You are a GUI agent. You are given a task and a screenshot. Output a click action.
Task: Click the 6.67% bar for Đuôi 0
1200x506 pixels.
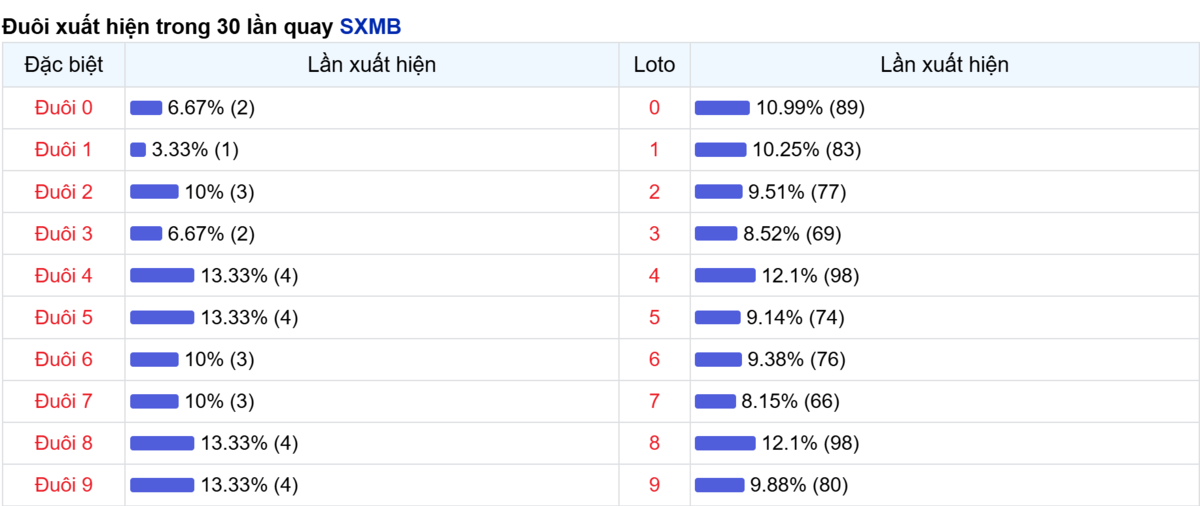(146, 108)
